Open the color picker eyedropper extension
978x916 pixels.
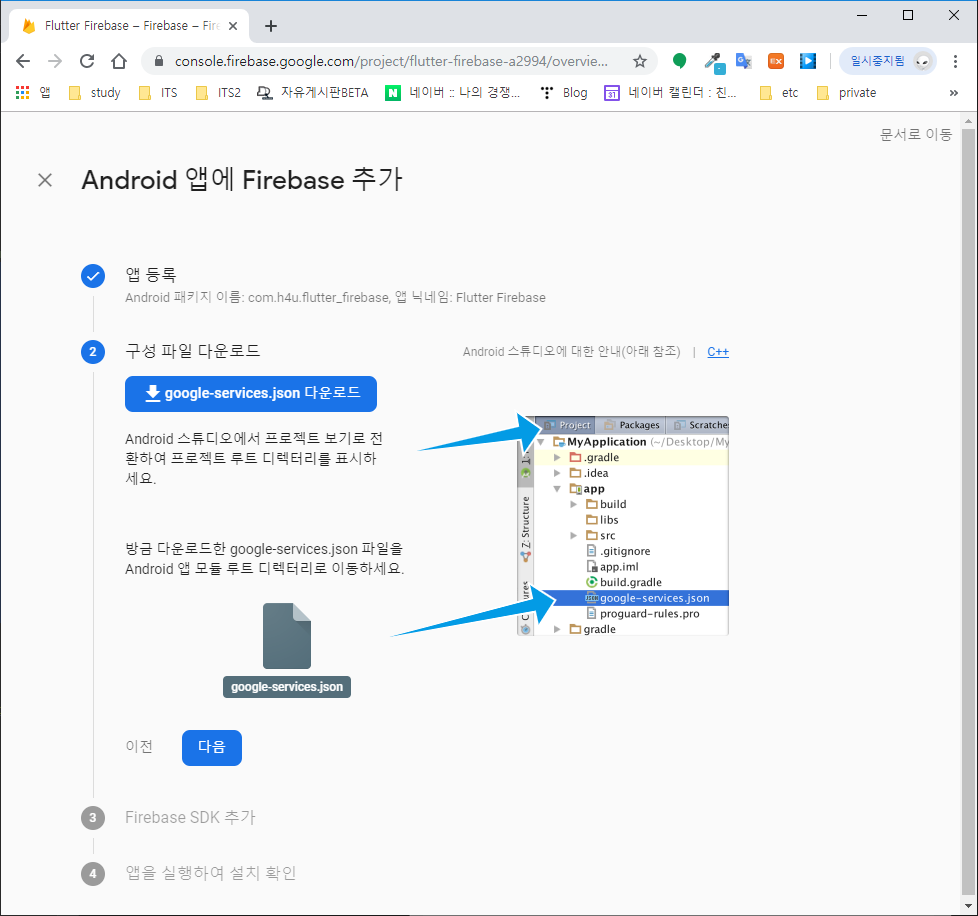tap(714, 61)
